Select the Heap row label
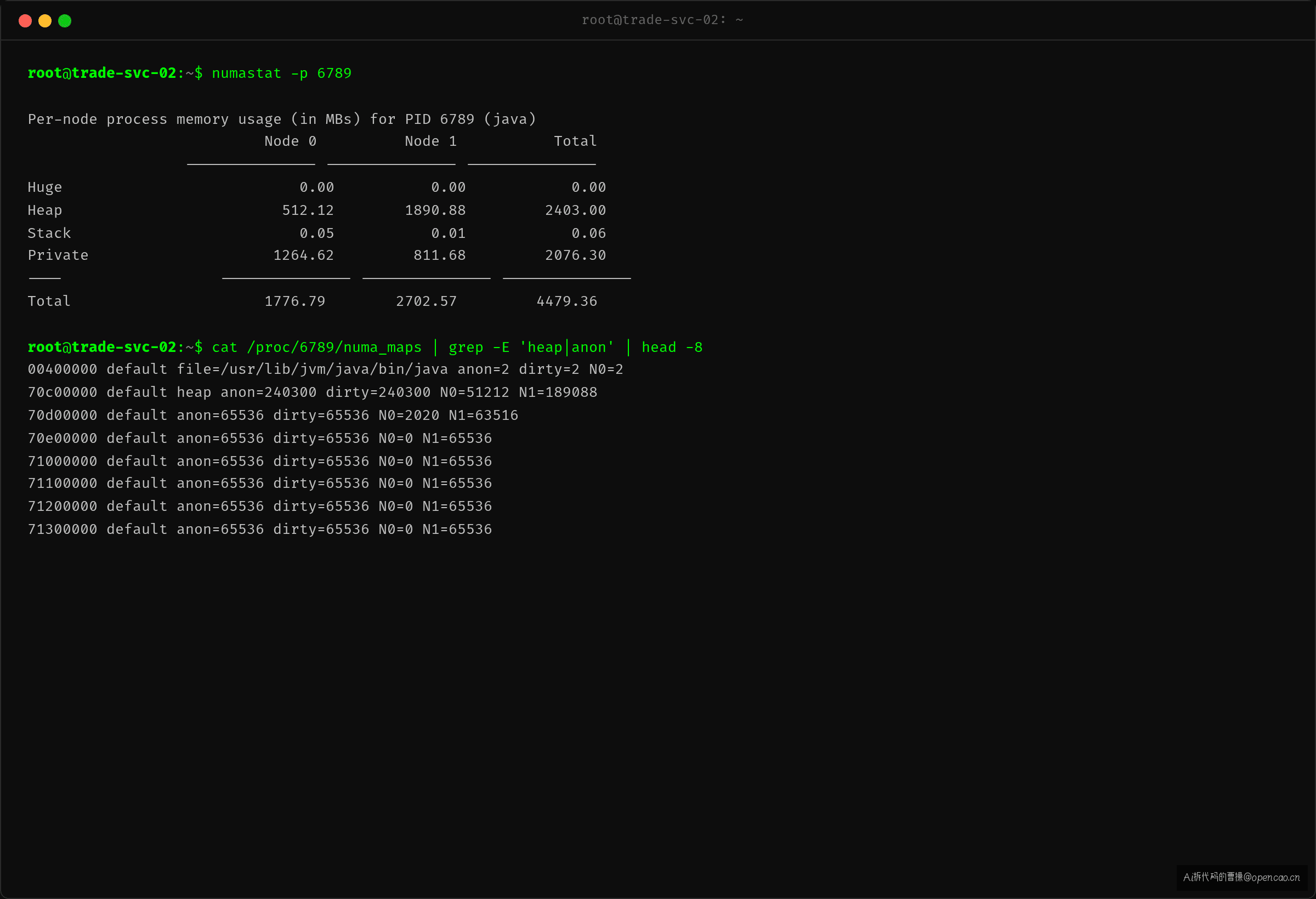Image resolution: width=1316 pixels, height=899 pixels. pos(45,210)
